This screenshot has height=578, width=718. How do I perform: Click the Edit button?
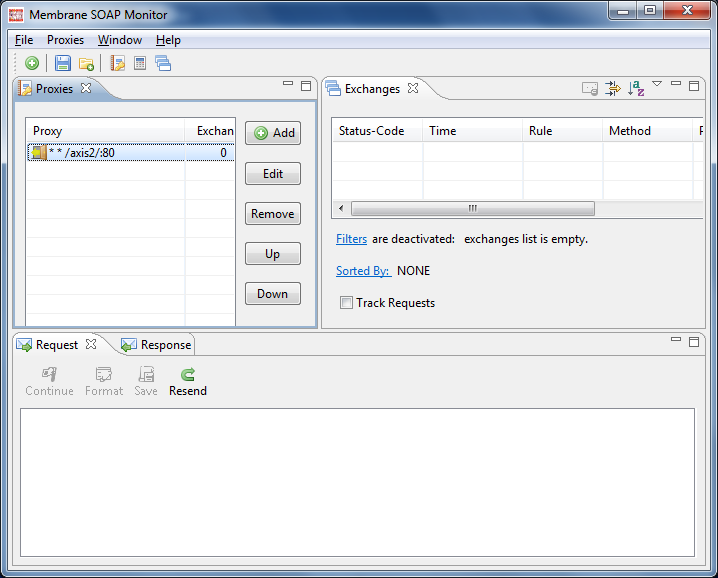point(273,174)
